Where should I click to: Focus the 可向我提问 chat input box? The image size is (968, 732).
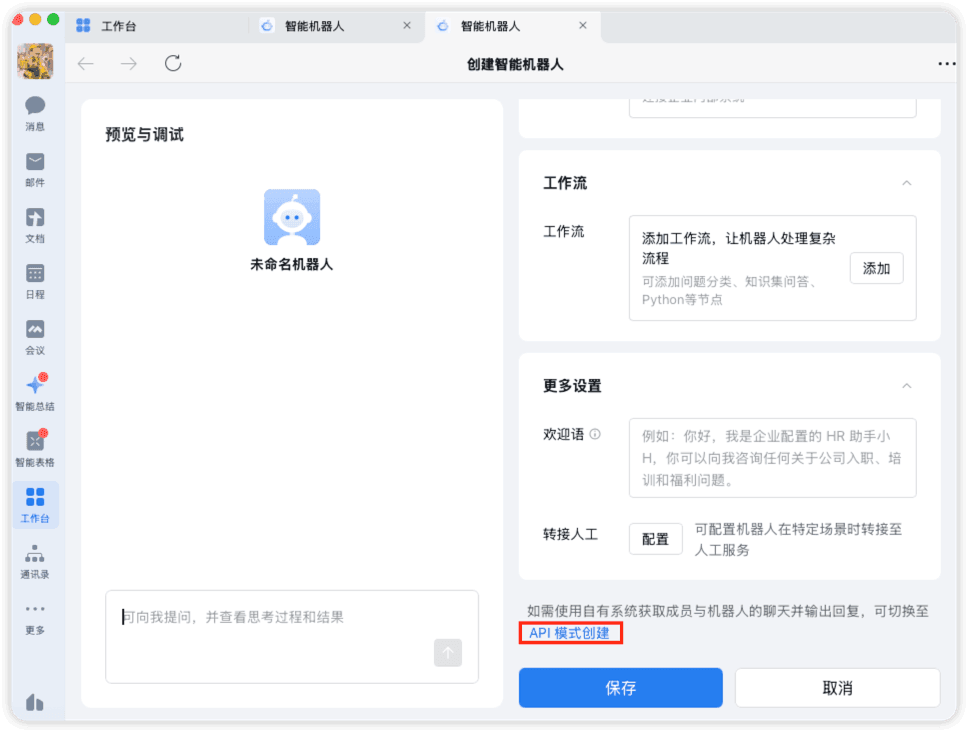[x=292, y=636]
